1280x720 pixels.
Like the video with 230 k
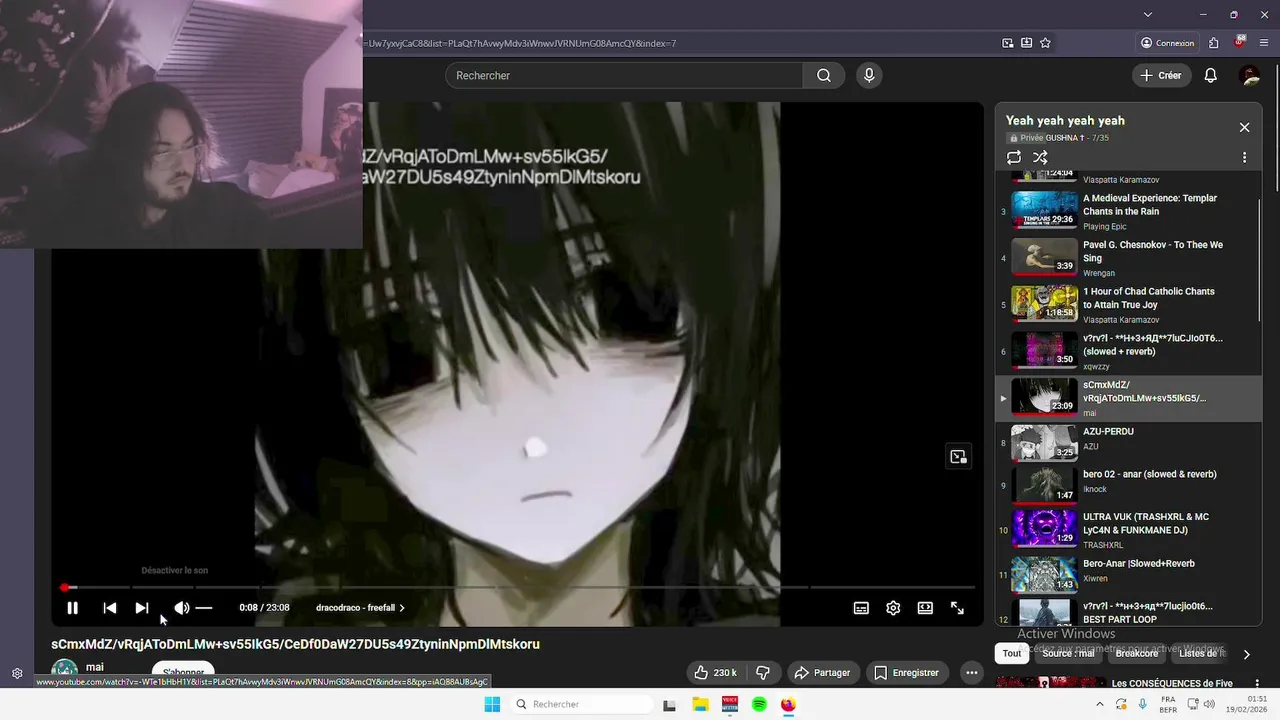[715, 673]
